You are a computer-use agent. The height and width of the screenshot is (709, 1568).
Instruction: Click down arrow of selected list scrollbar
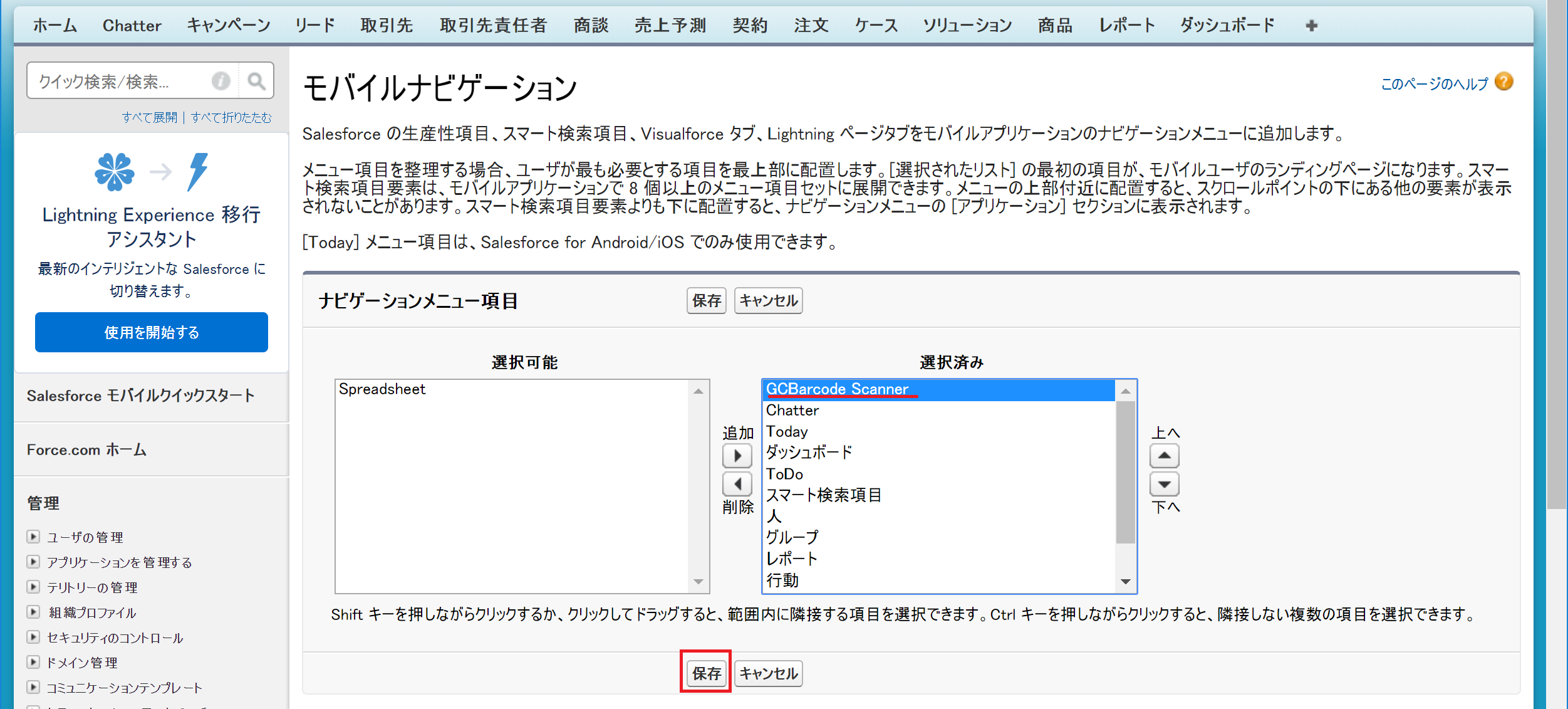[1125, 582]
